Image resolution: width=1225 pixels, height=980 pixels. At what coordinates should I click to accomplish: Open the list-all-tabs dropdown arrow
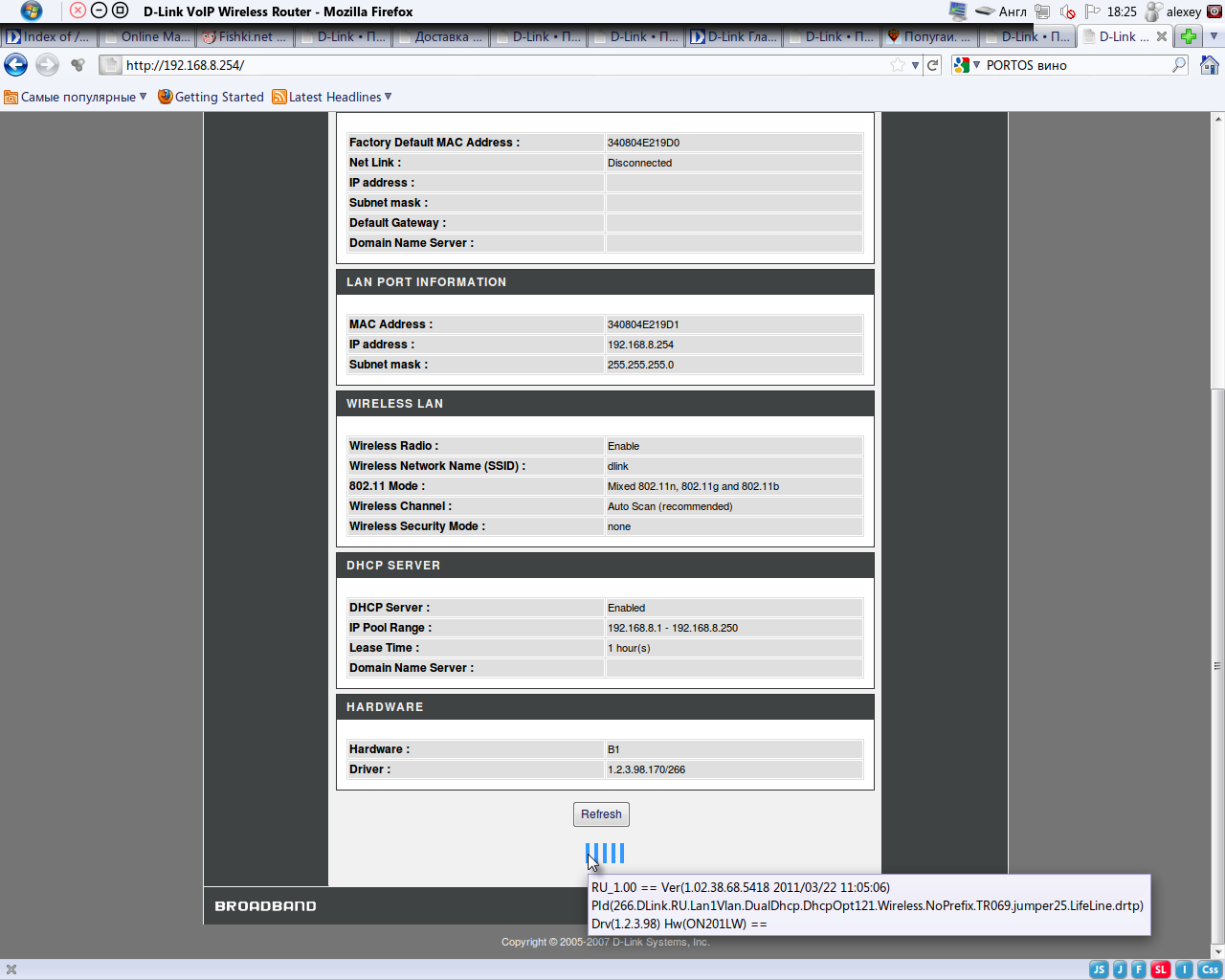pos(1214,36)
